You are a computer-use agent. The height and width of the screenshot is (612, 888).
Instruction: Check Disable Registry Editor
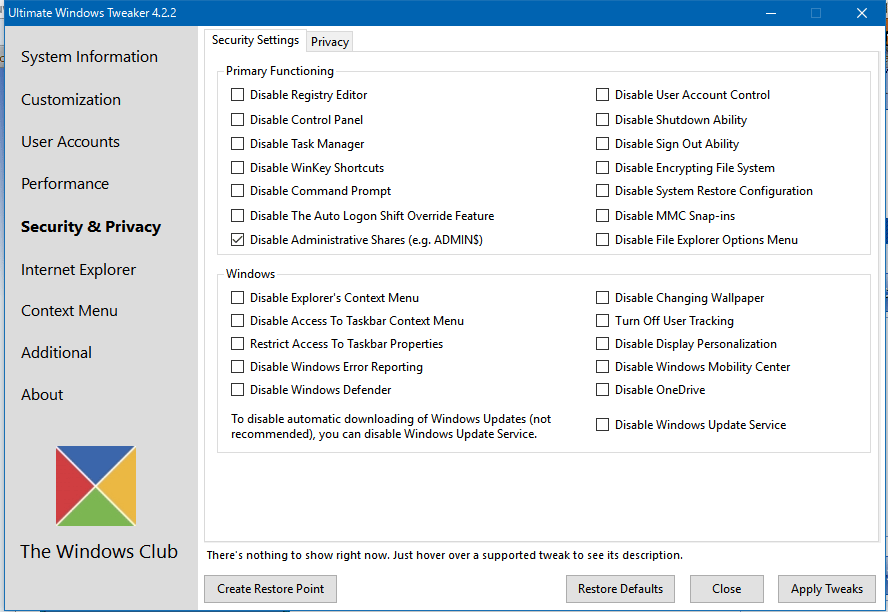pos(237,95)
